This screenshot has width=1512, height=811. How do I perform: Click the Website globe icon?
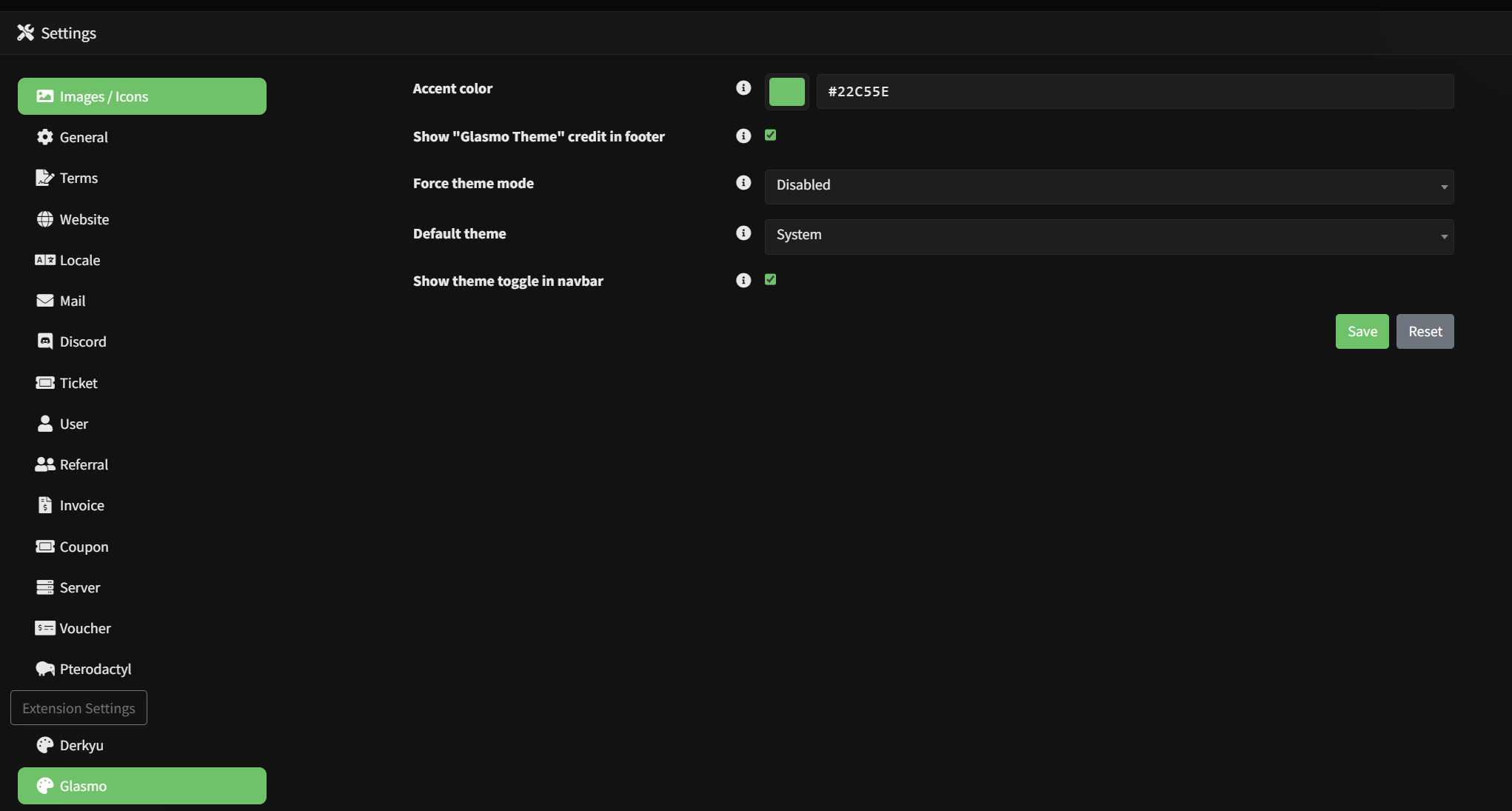tap(45, 219)
